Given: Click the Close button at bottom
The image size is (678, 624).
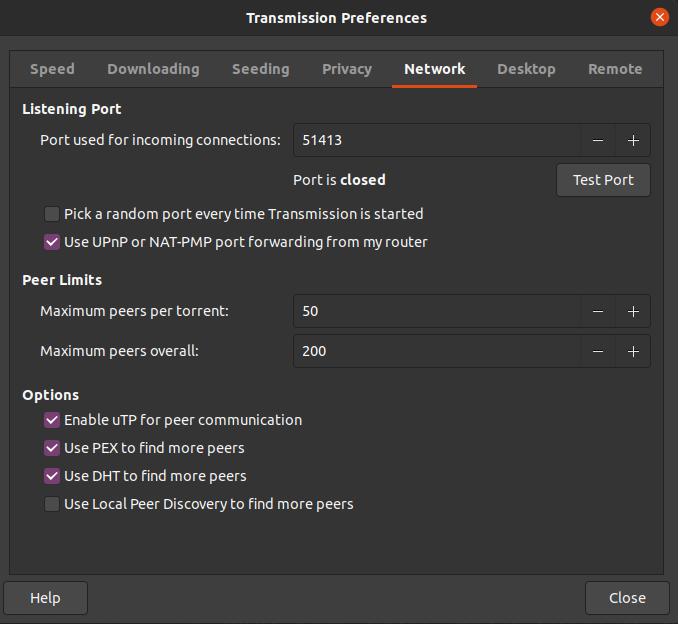Looking at the screenshot, I should (x=627, y=598).
